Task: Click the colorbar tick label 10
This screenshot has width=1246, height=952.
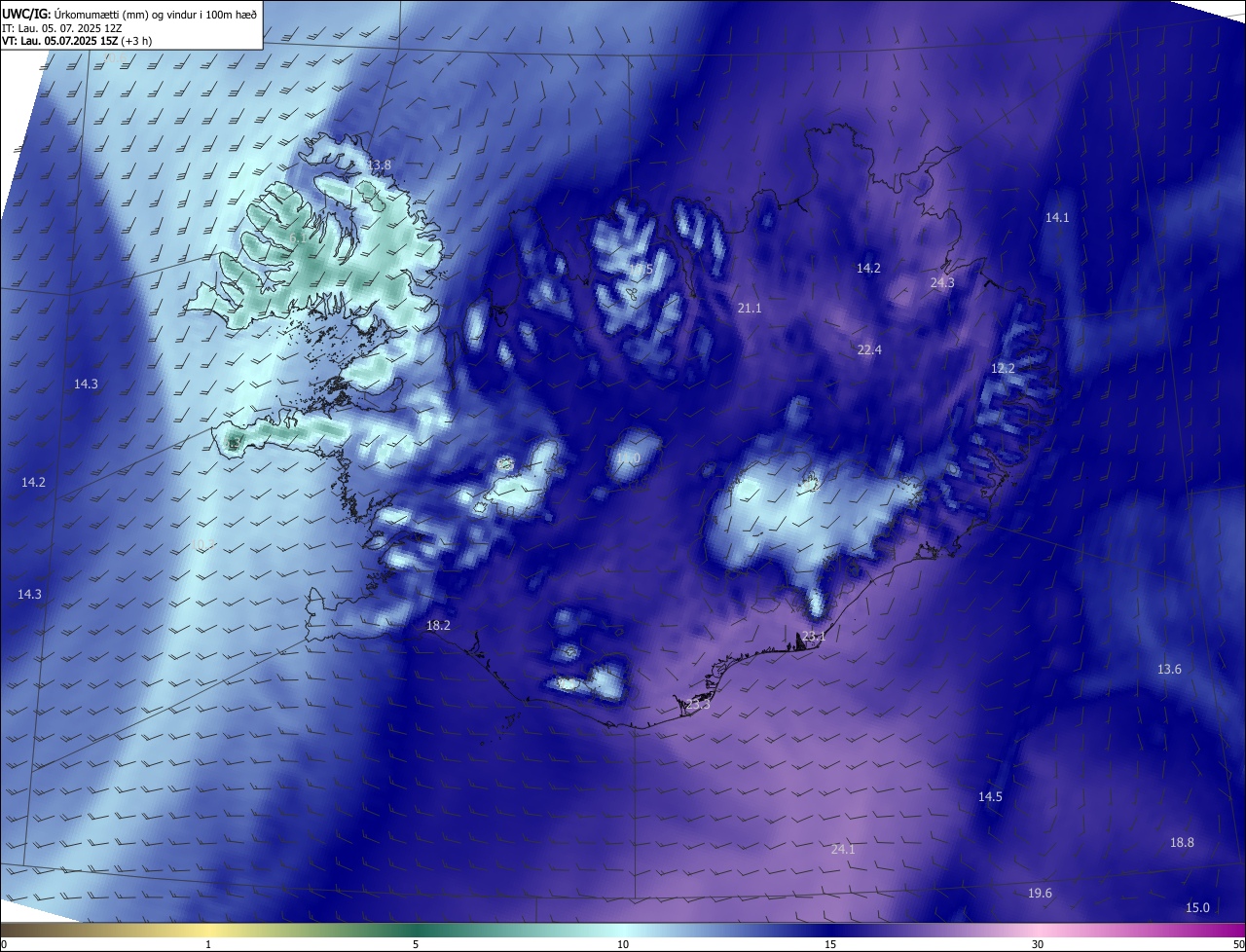Action: 623,945
